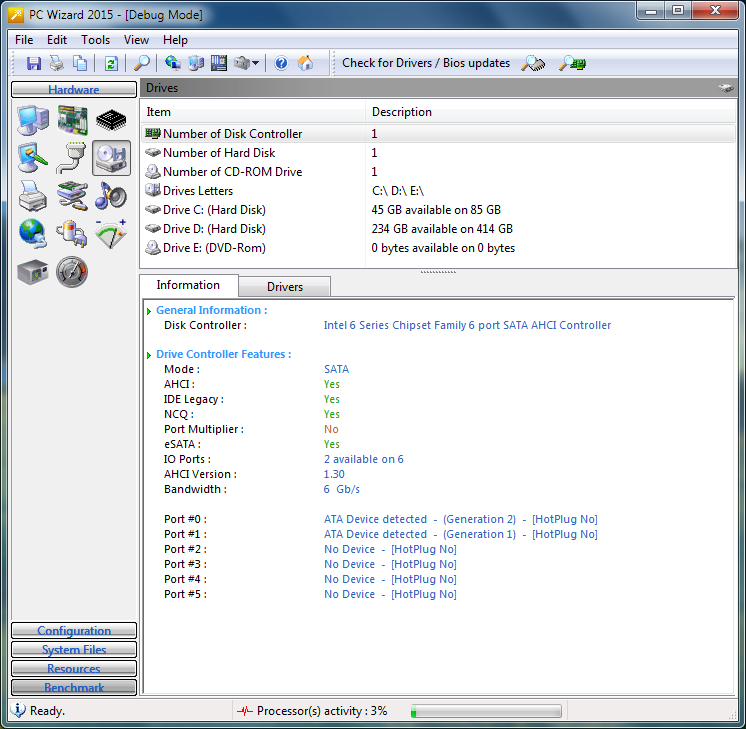Click the Item column header
746x729 pixels.
pyautogui.click(x=253, y=112)
